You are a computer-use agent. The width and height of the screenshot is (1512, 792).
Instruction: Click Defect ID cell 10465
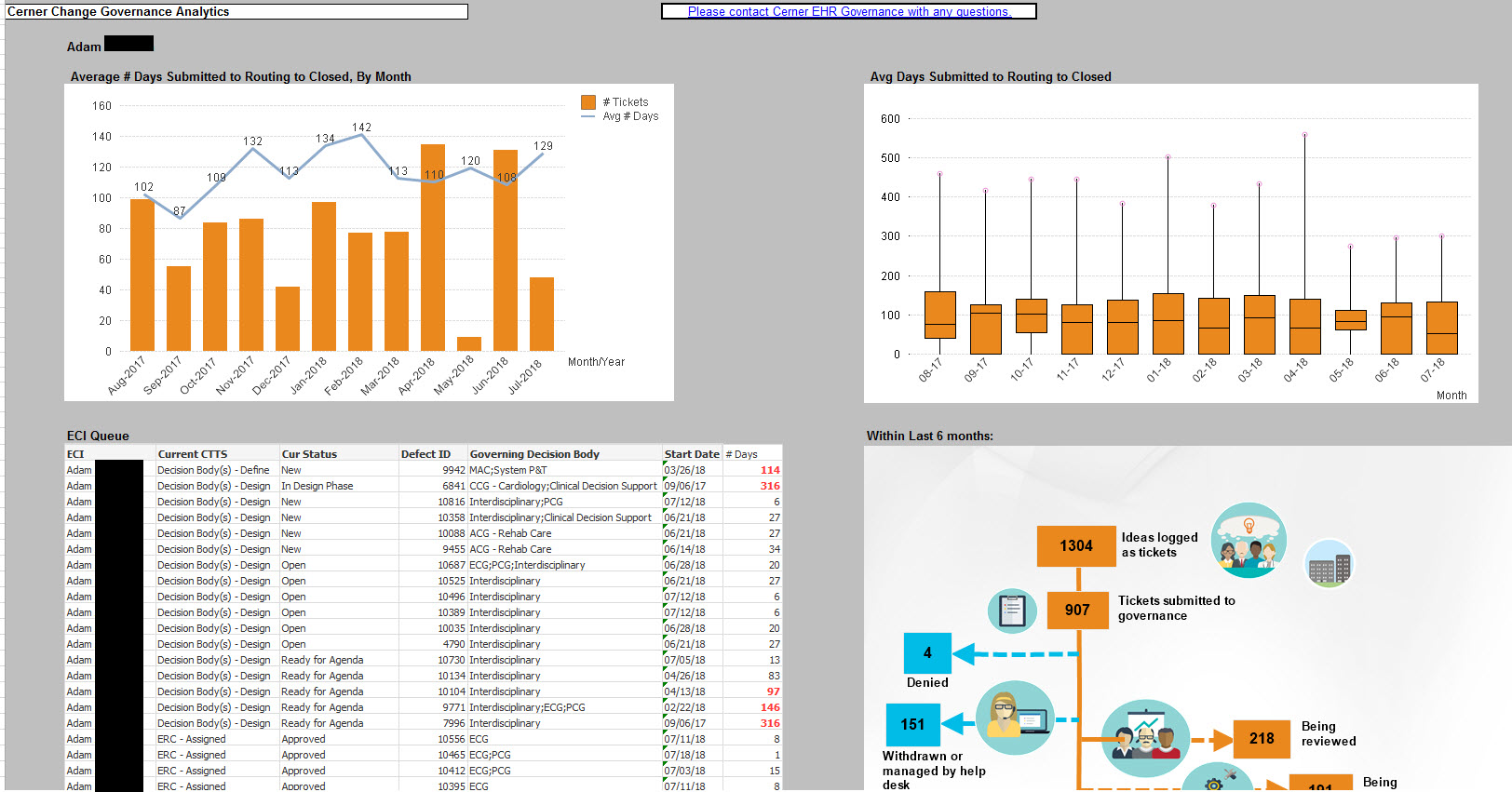pyautogui.click(x=433, y=755)
